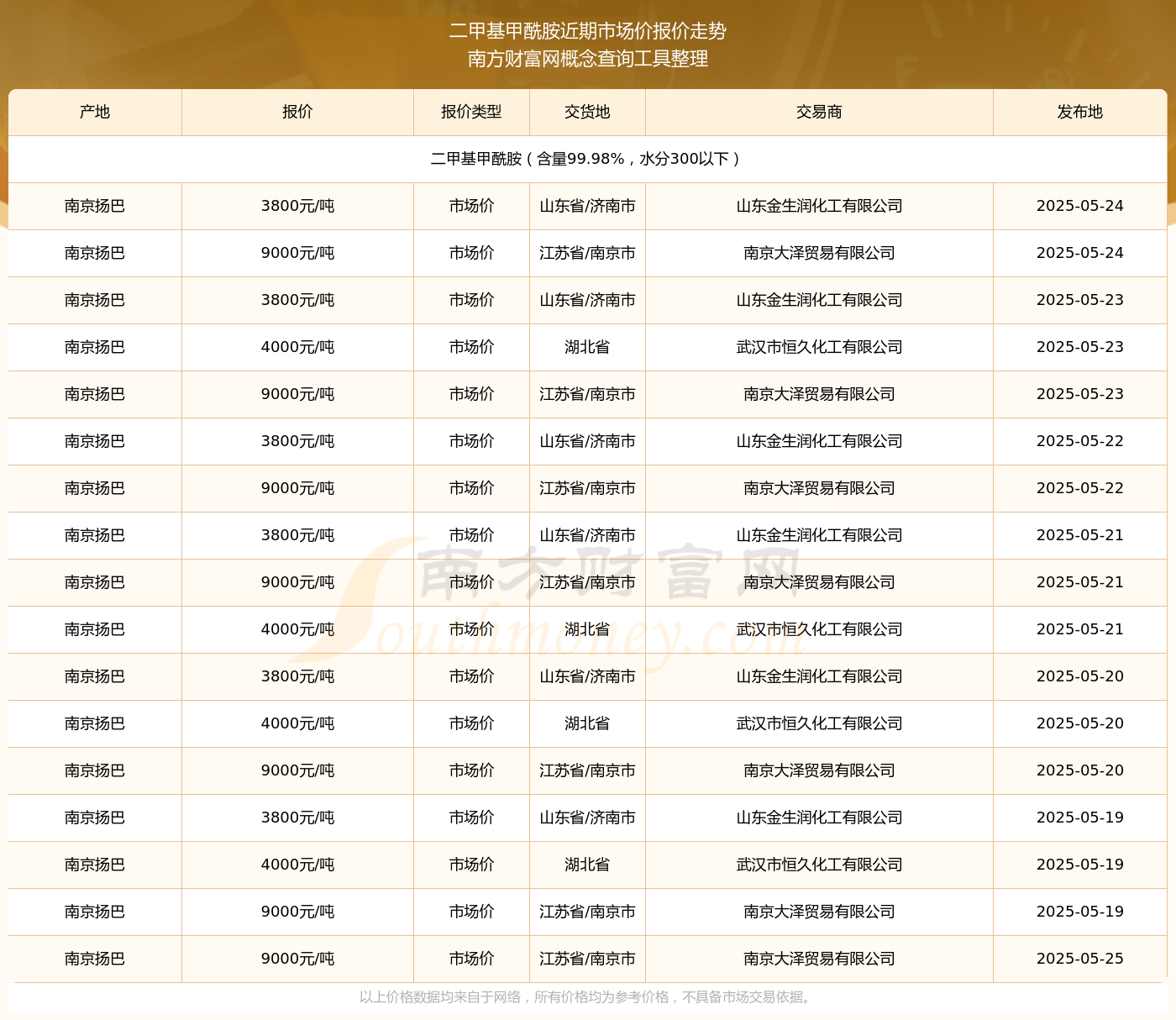Click 山东金生润化工有限公司 in the 2025-05-22 row
The width and height of the screenshot is (1176, 1020).
(819, 441)
